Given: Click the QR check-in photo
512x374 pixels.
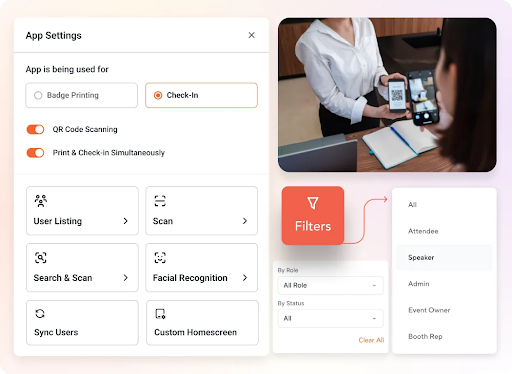Looking at the screenshot, I should 387,95.
